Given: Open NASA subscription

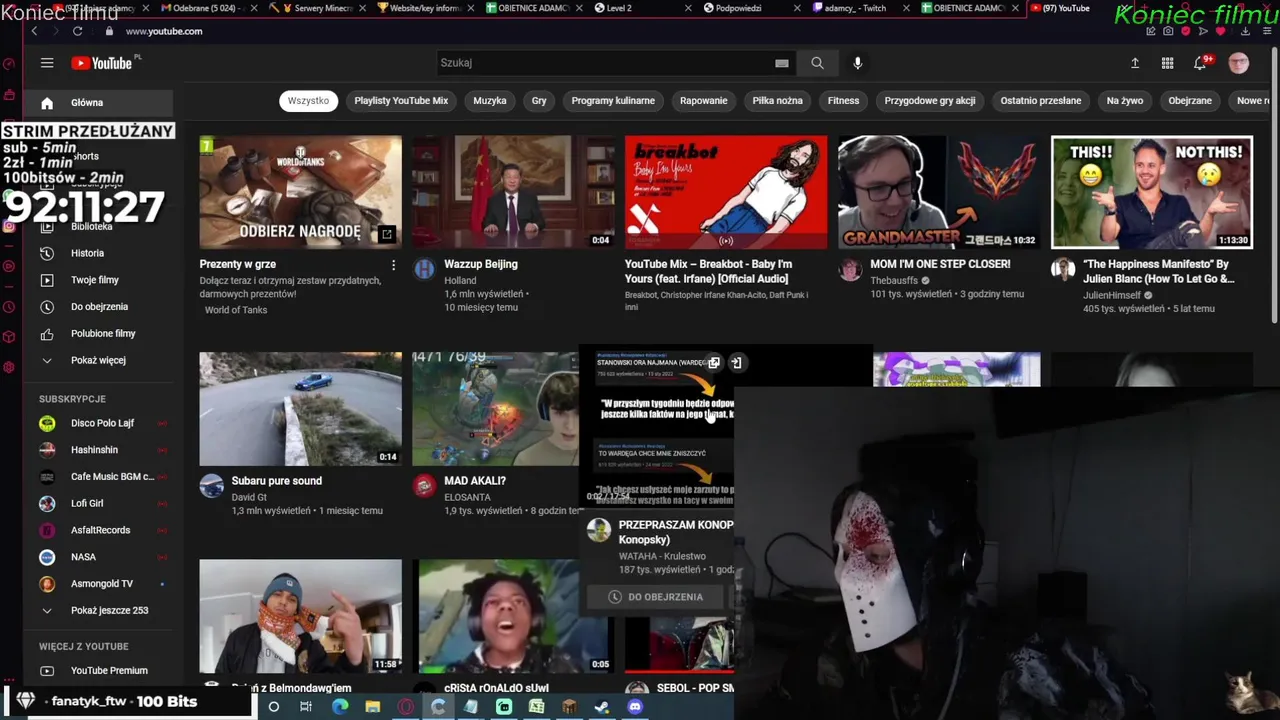Looking at the screenshot, I should point(98,557).
